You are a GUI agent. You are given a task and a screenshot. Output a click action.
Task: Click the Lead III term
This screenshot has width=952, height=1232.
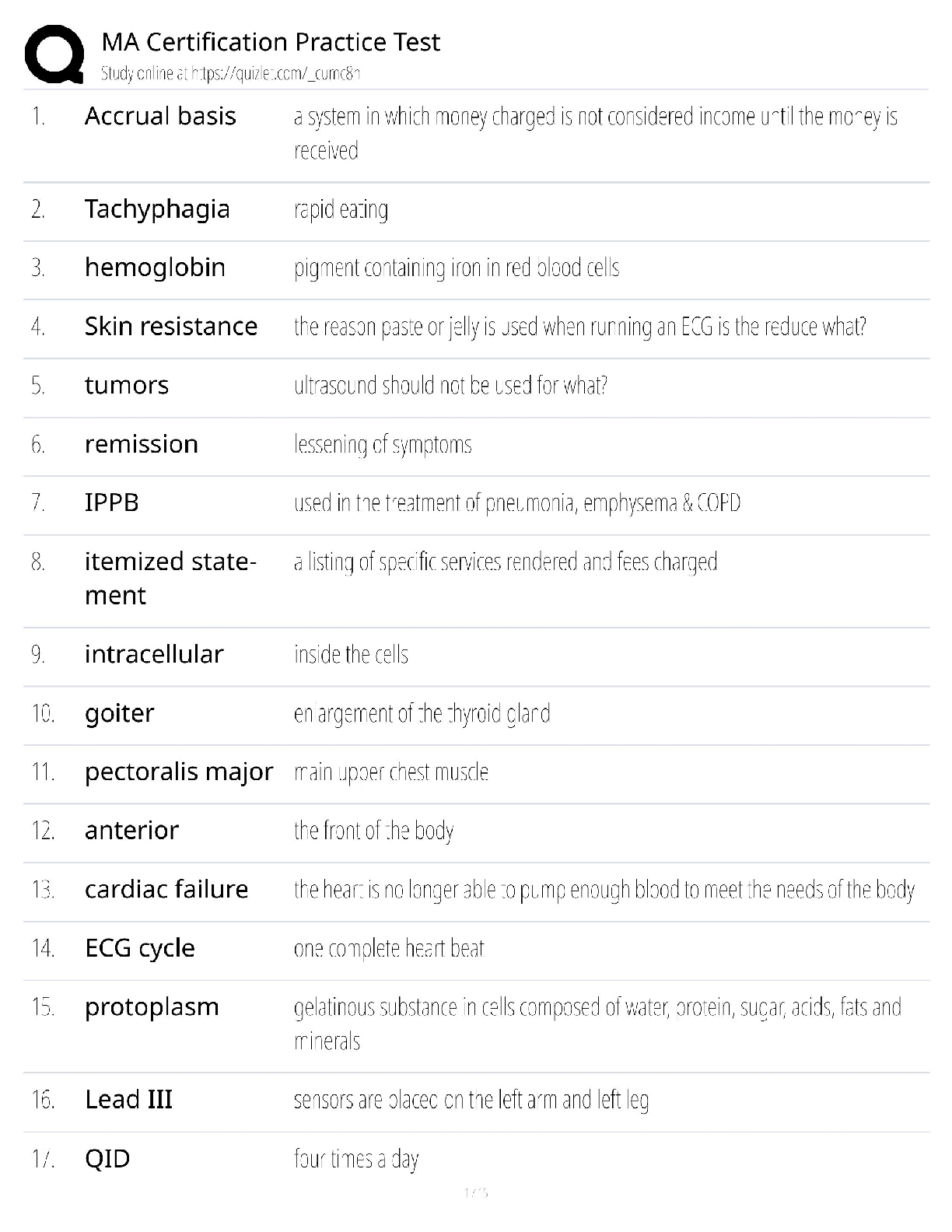[x=128, y=1100]
